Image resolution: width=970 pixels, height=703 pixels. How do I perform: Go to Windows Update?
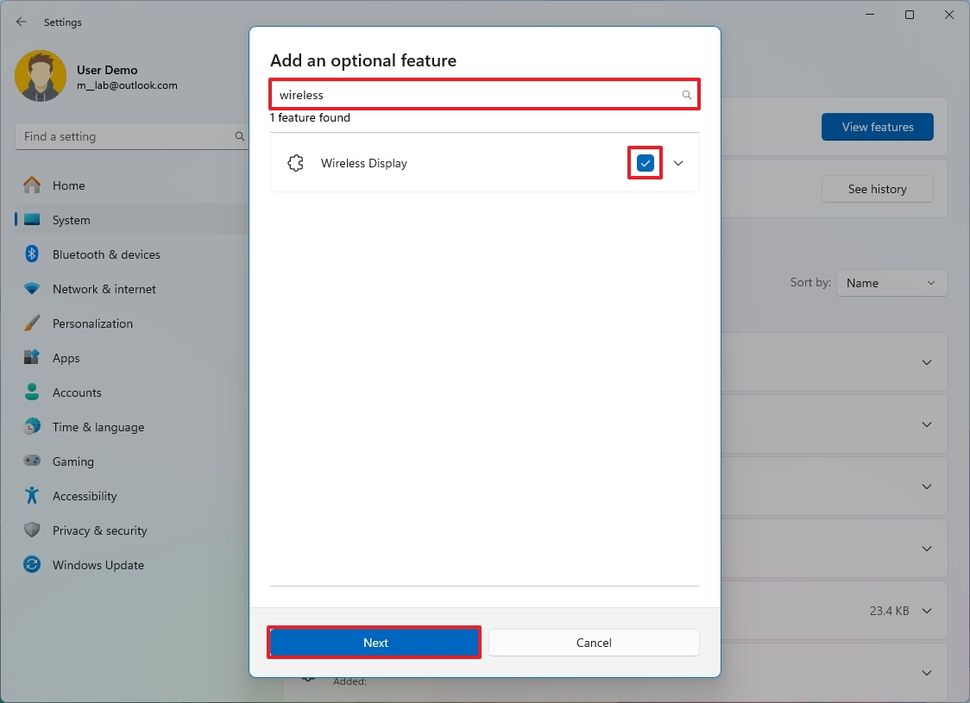[96, 564]
